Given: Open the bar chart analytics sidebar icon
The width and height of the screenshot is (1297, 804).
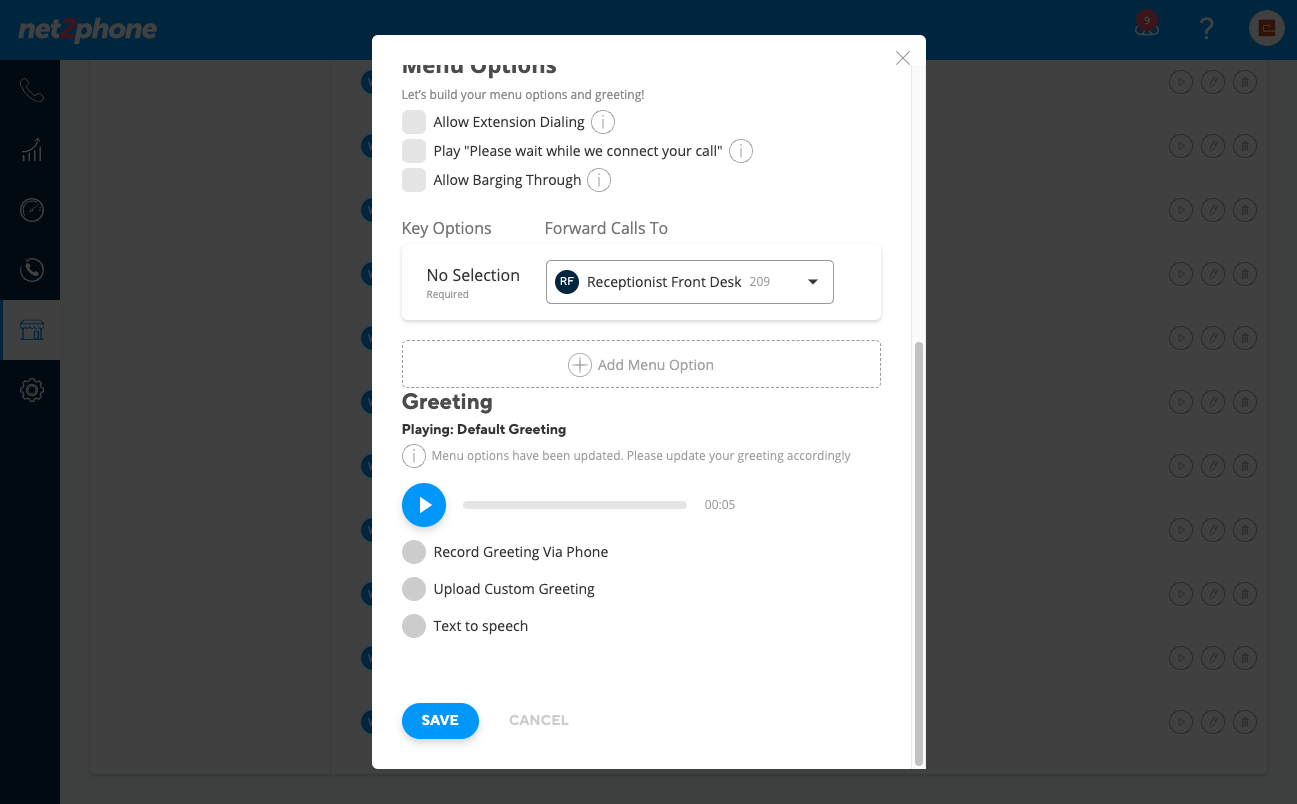Looking at the screenshot, I should click(32, 151).
